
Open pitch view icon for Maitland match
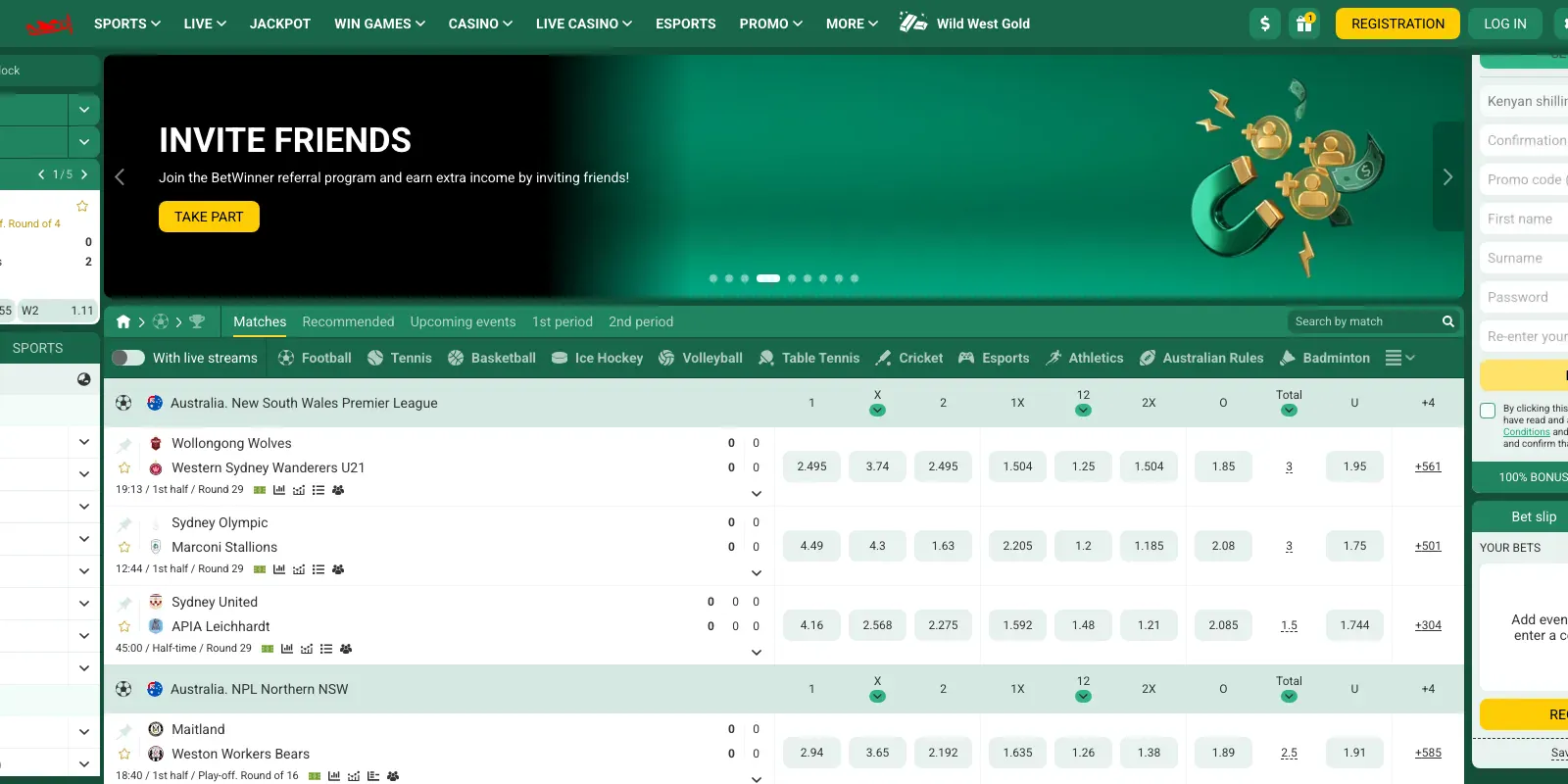[315, 776]
